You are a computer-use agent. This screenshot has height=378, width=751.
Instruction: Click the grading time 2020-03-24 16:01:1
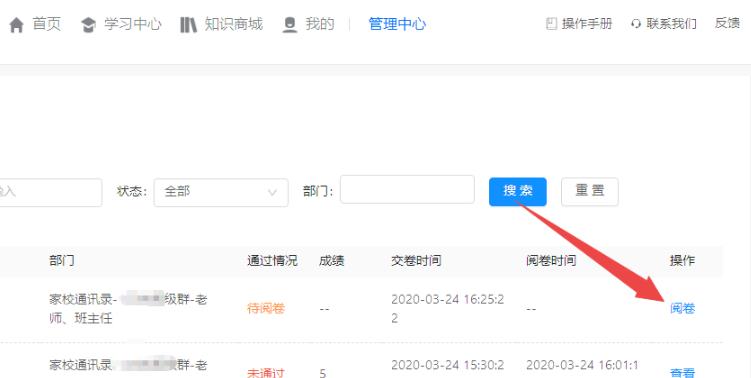pos(582,365)
